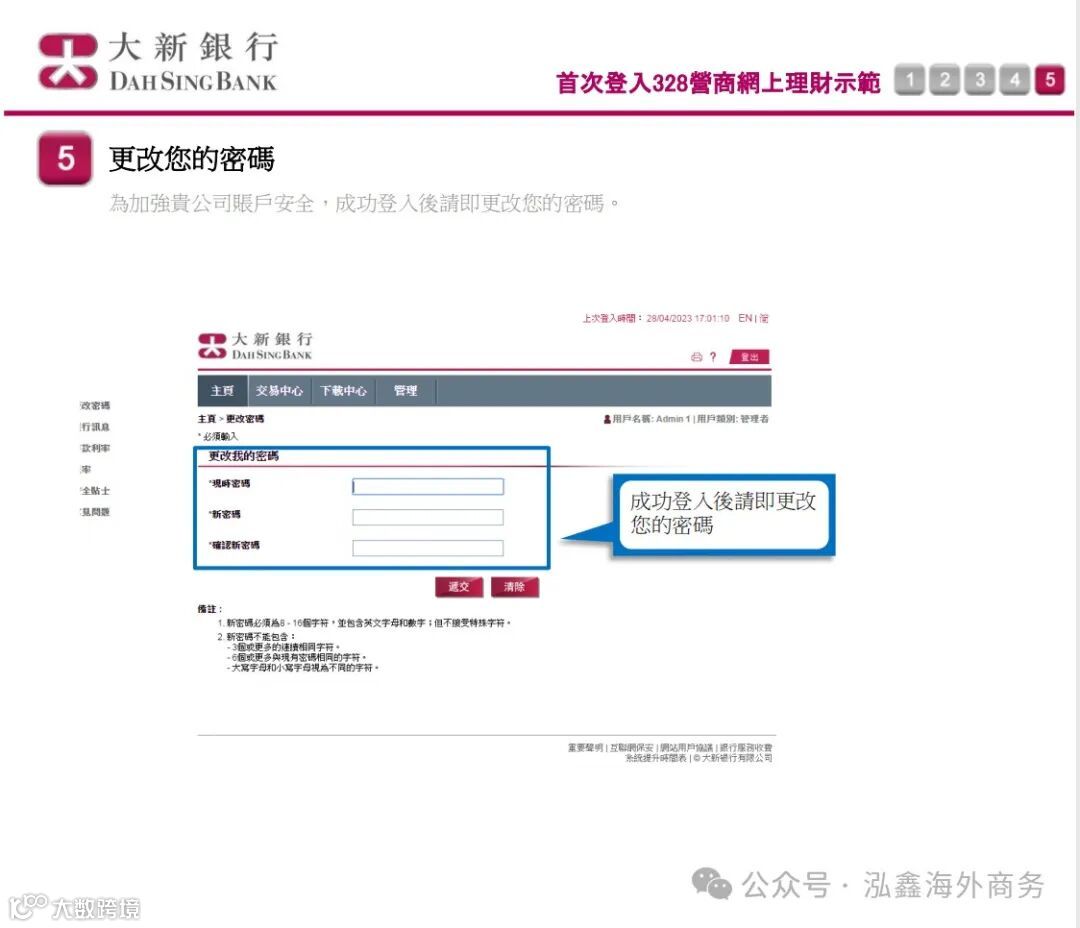Click the Dah Sing Bank logo in the inner page
This screenshot has height=928, width=1080.
(256, 345)
